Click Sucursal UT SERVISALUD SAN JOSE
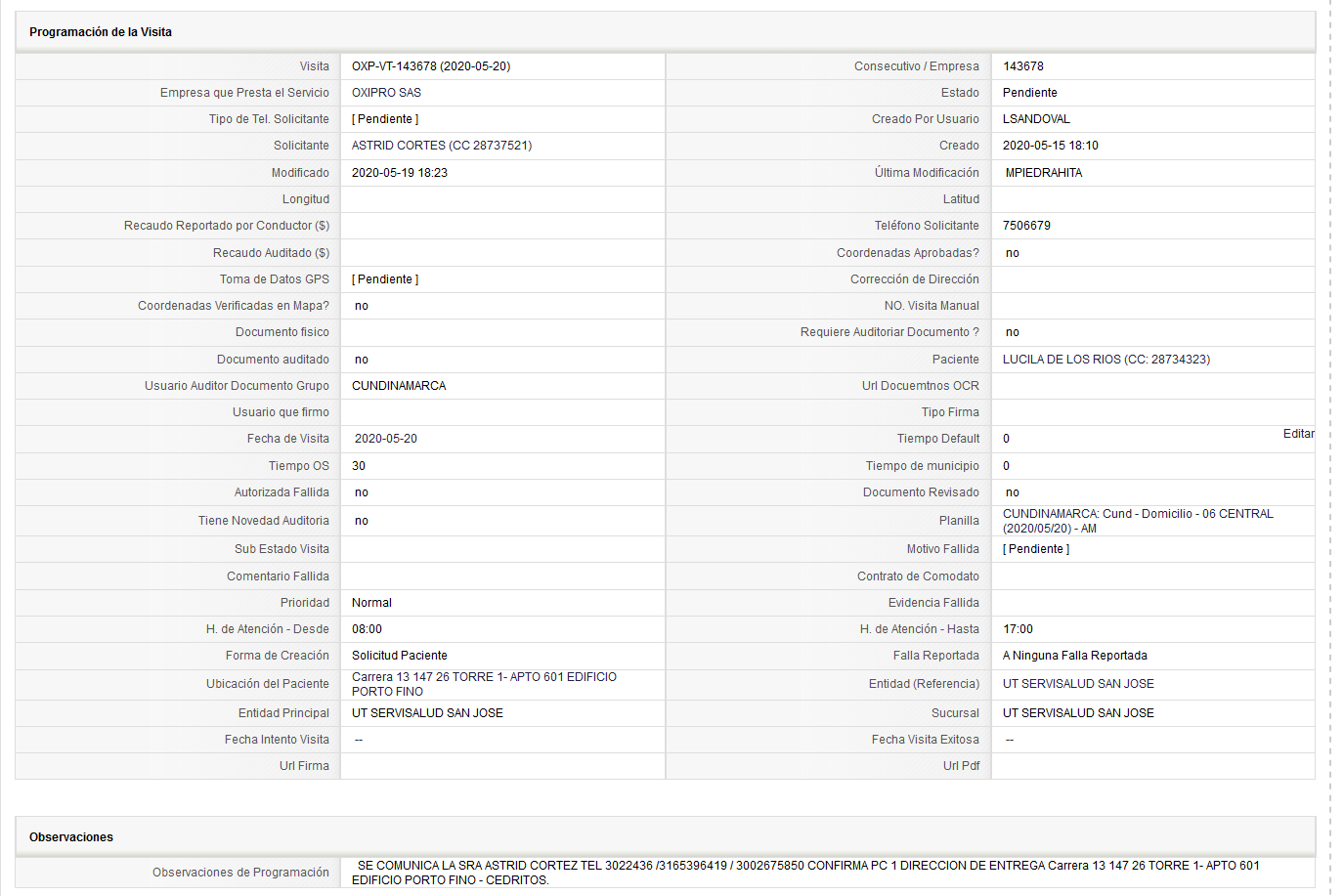This screenshot has width=1344, height=896. [1078, 713]
